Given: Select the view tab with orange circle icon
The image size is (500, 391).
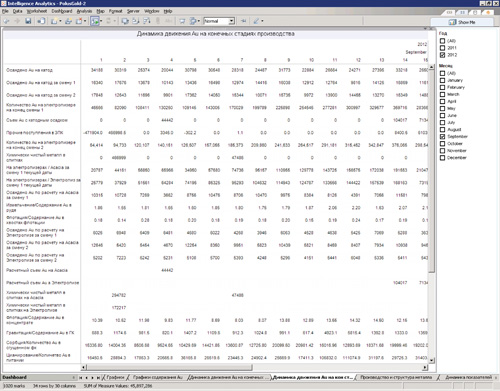Looking at the screenshot, I should tap(488, 12).
